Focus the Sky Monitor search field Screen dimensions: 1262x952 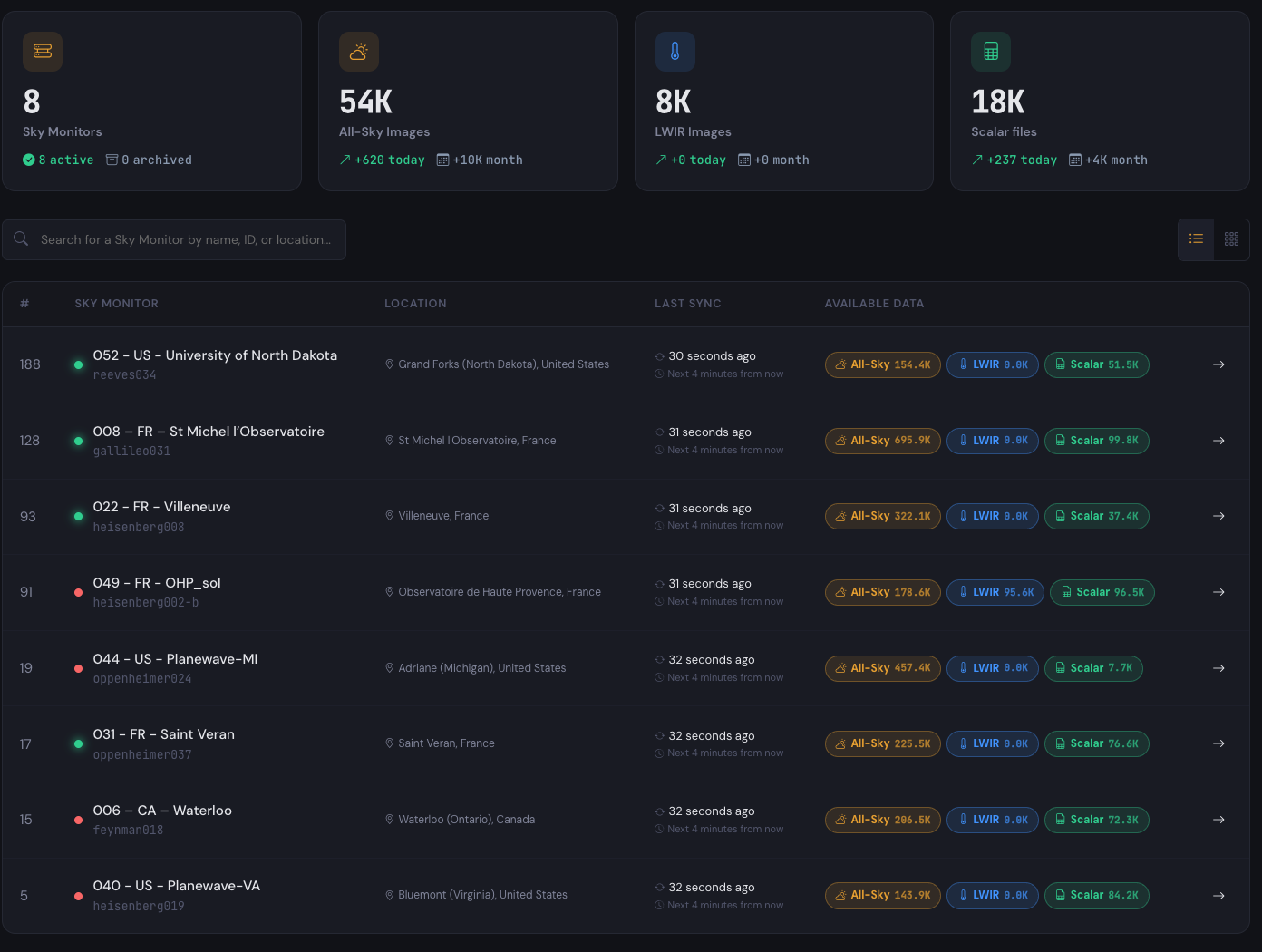pos(174,239)
